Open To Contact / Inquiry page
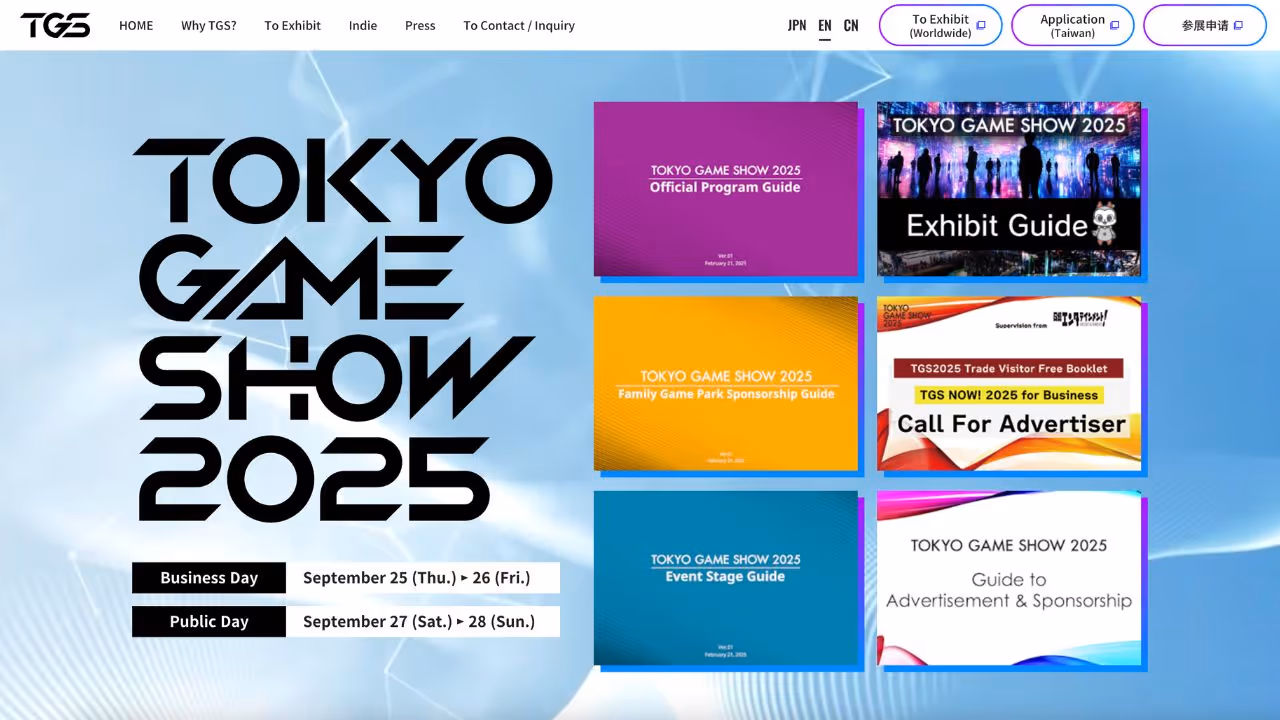The height and width of the screenshot is (720, 1280). pos(519,26)
